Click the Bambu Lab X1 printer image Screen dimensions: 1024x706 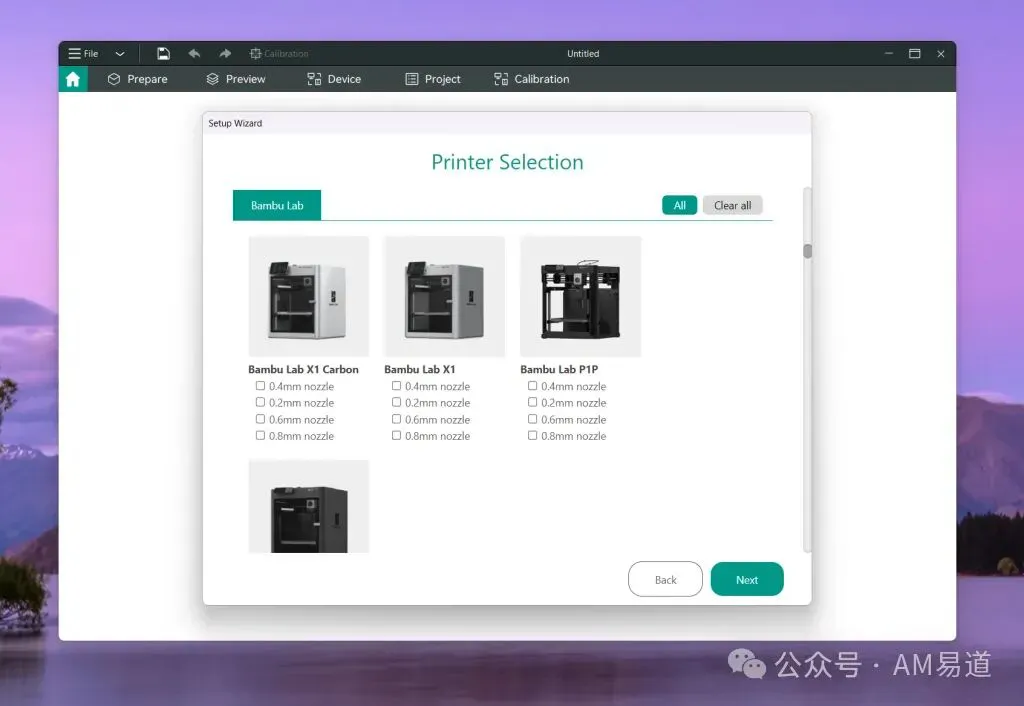pos(445,297)
